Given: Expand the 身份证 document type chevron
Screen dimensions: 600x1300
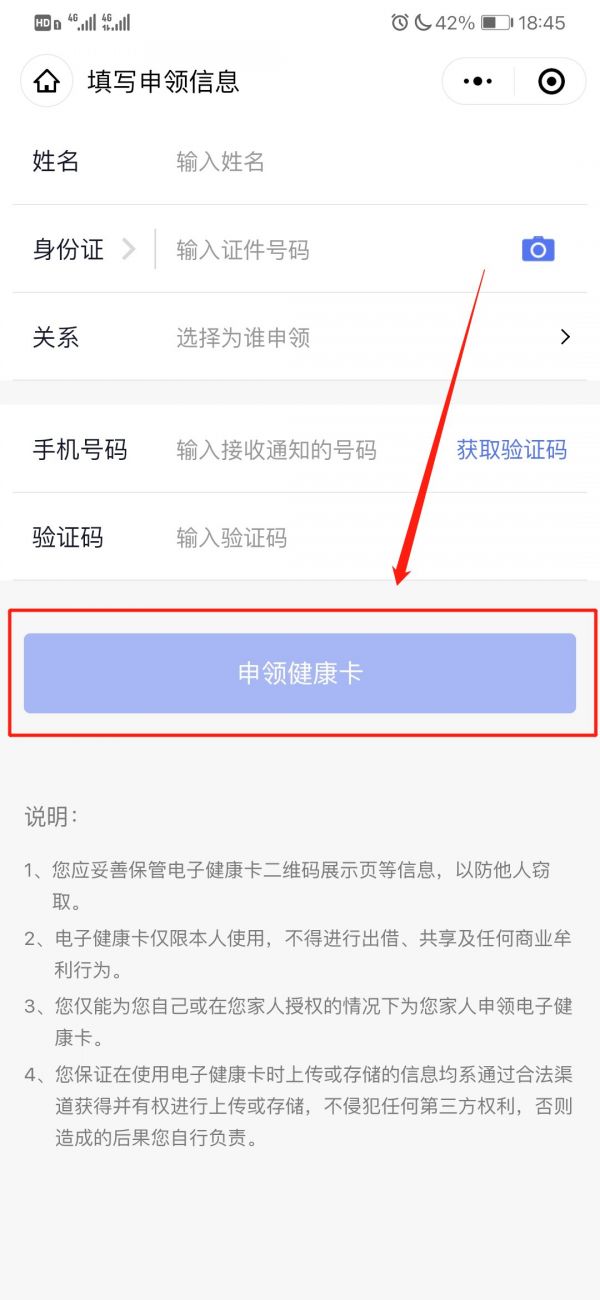Looking at the screenshot, I should point(128,249).
